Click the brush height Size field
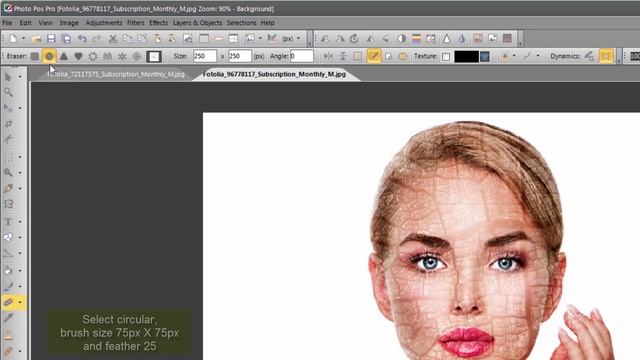Viewport: 640px width, 360px height. pyautogui.click(x=239, y=56)
